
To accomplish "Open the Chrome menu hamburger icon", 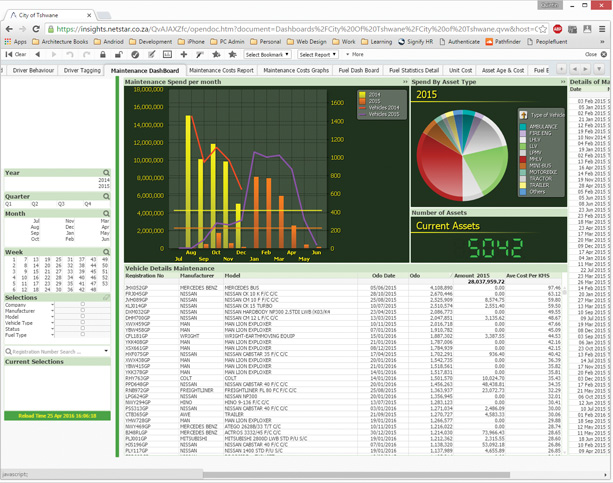I will [x=602, y=29].
